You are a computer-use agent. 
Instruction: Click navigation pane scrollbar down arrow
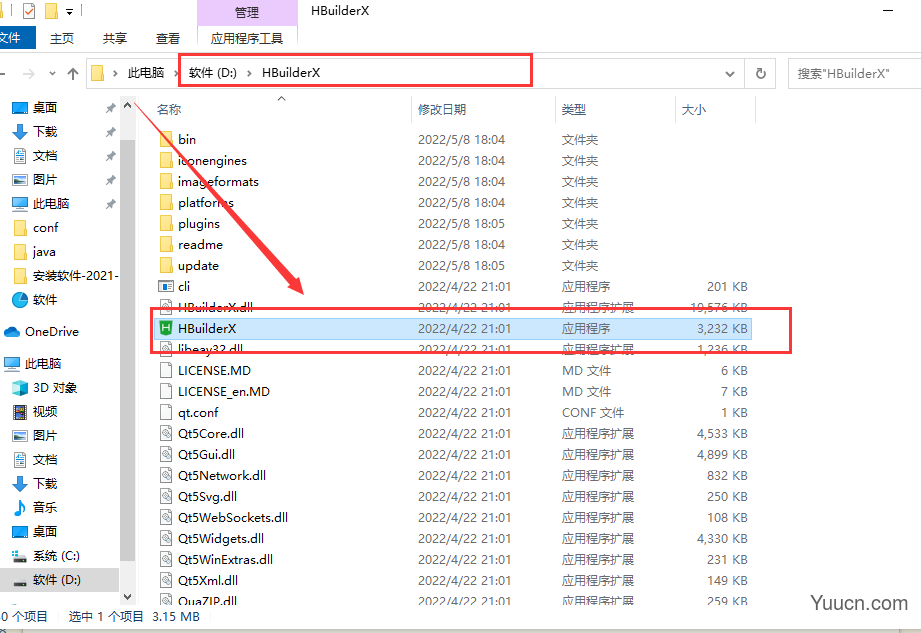(x=127, y=597)
